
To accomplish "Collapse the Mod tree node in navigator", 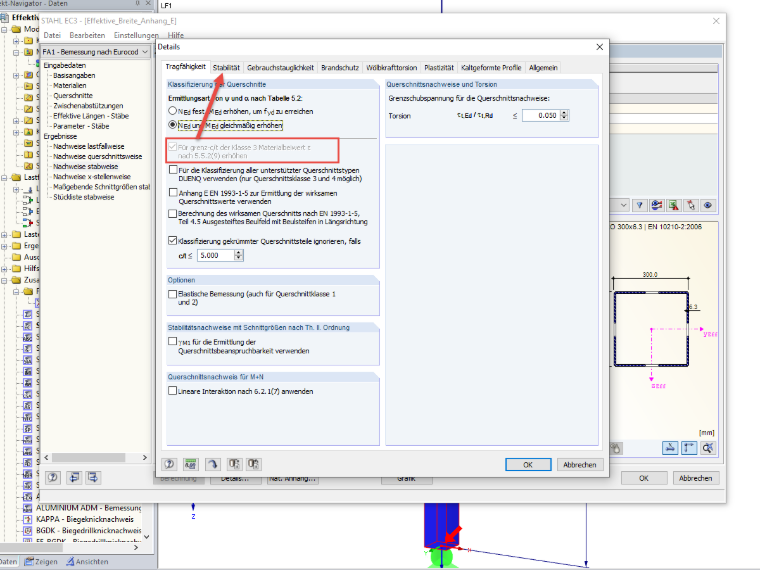I will click(x=4, y=29).
